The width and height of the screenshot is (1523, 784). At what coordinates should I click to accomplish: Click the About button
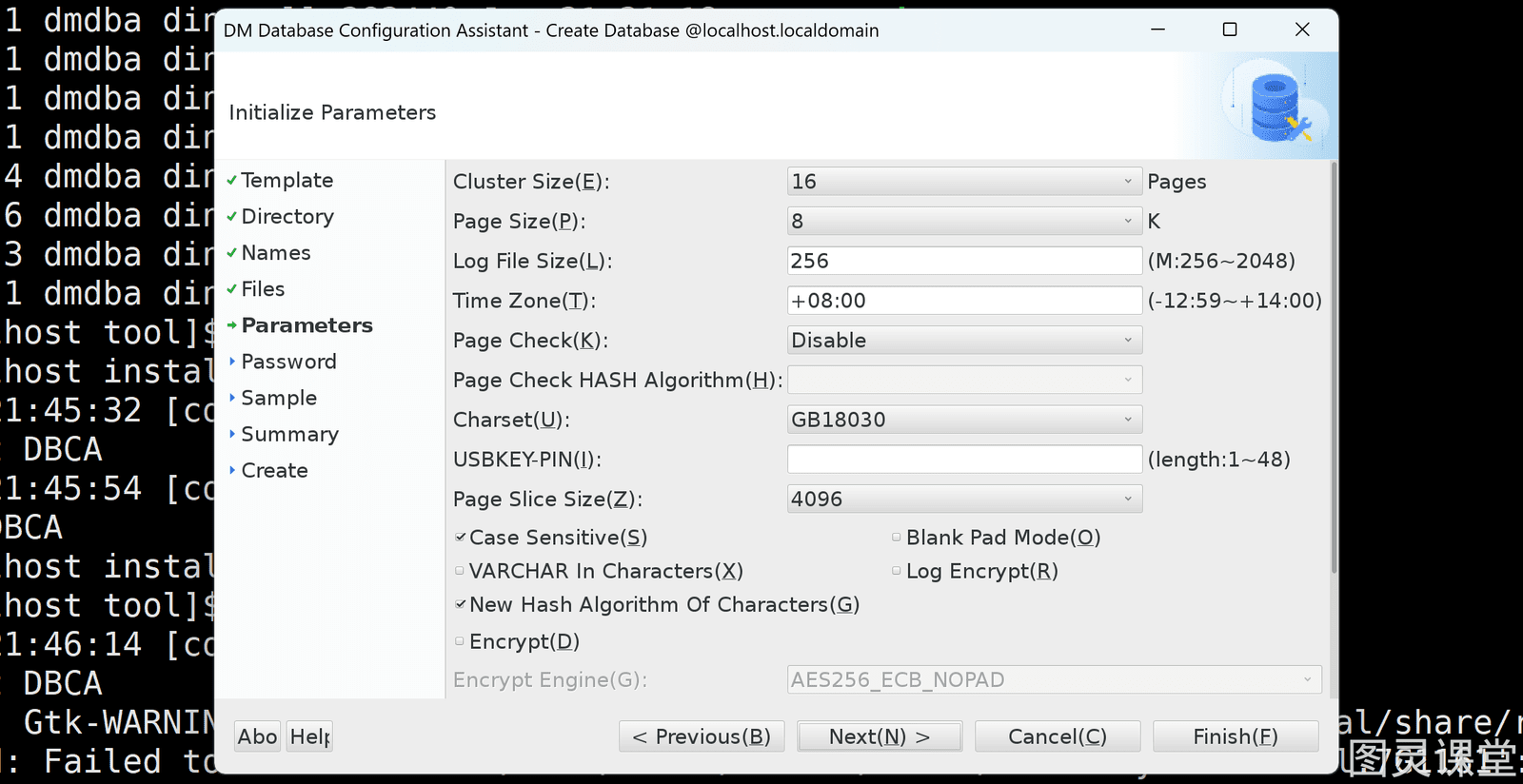[x=257, y=736]
